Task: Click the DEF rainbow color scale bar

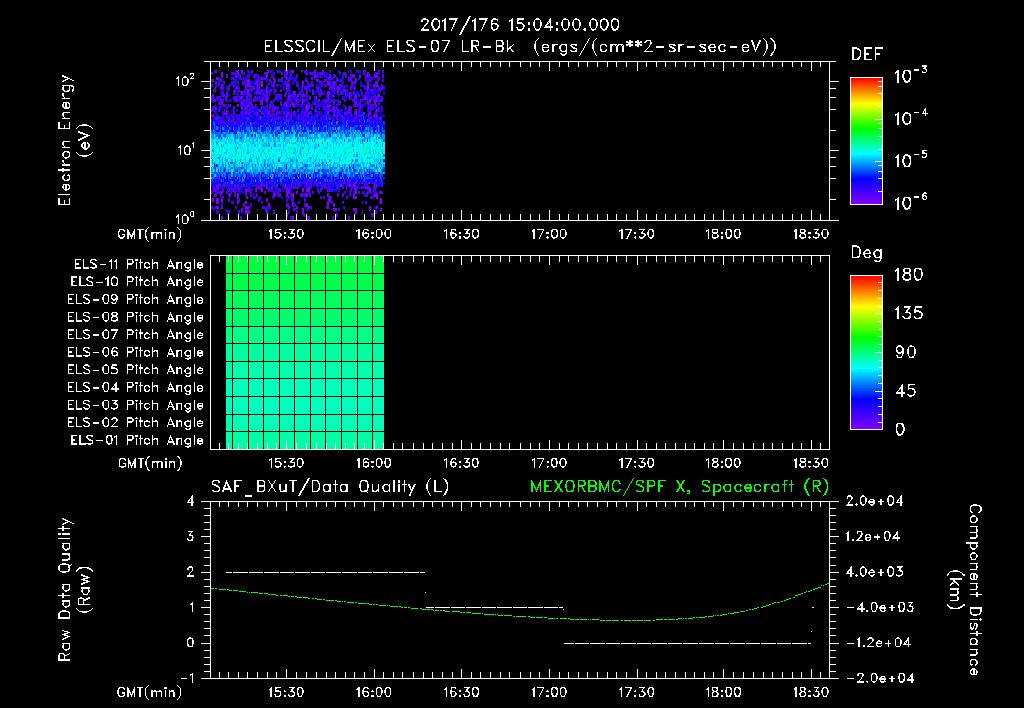Action: click(867, 141)
